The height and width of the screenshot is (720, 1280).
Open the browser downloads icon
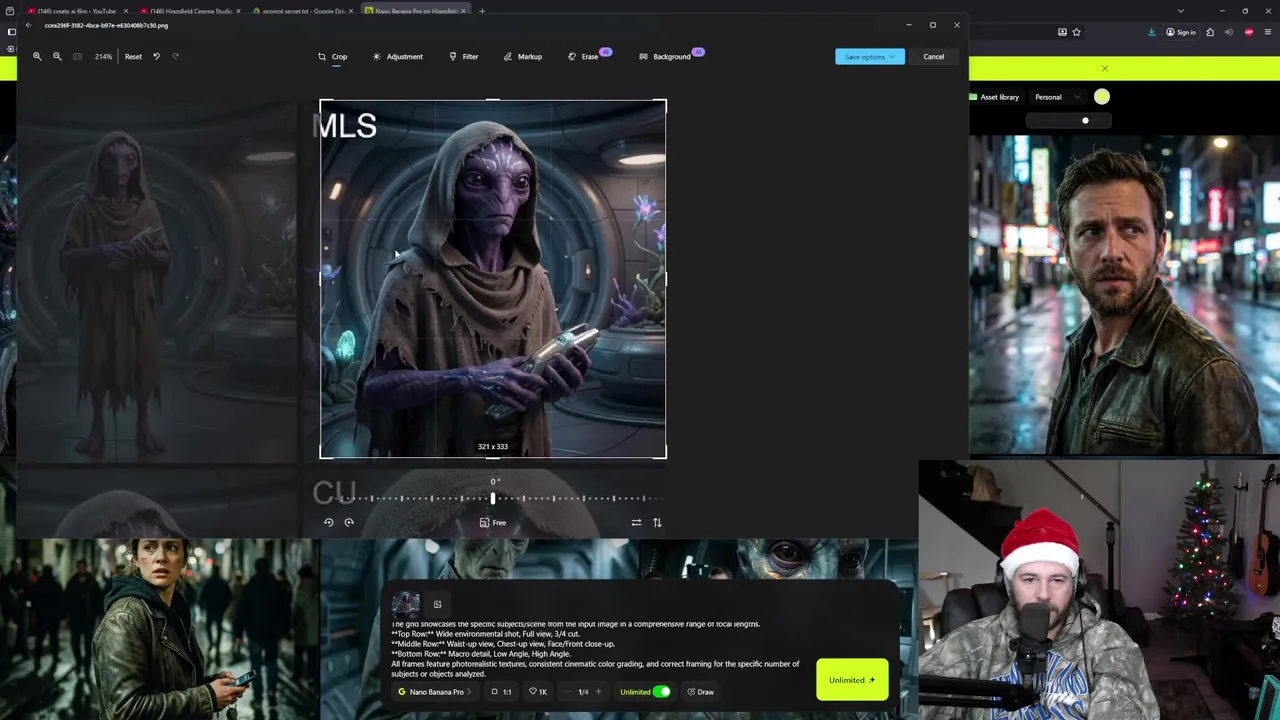coord(1152,32)
